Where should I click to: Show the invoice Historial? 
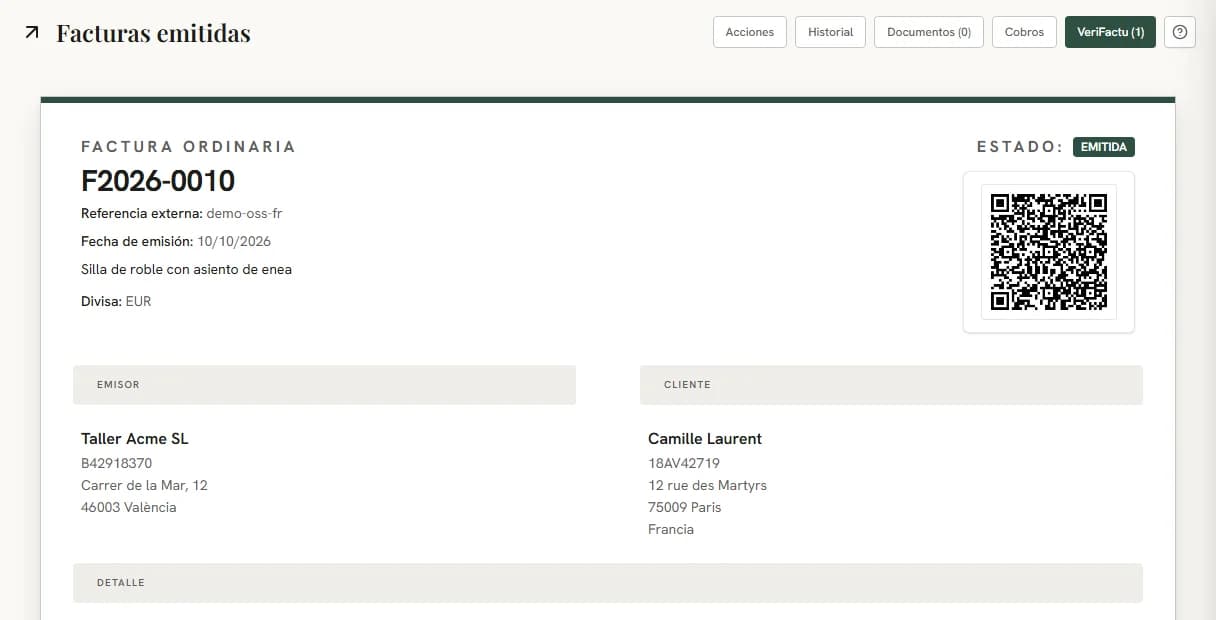[x=830, y=32]
